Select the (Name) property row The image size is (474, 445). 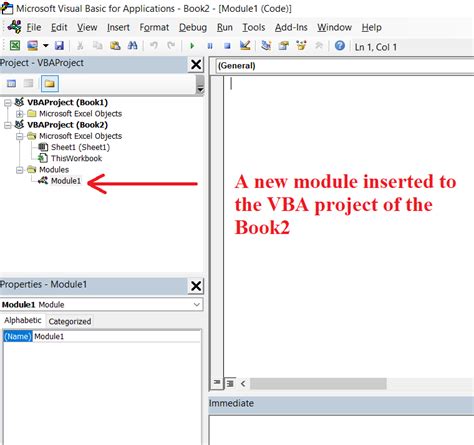click(x=18, y=336)
